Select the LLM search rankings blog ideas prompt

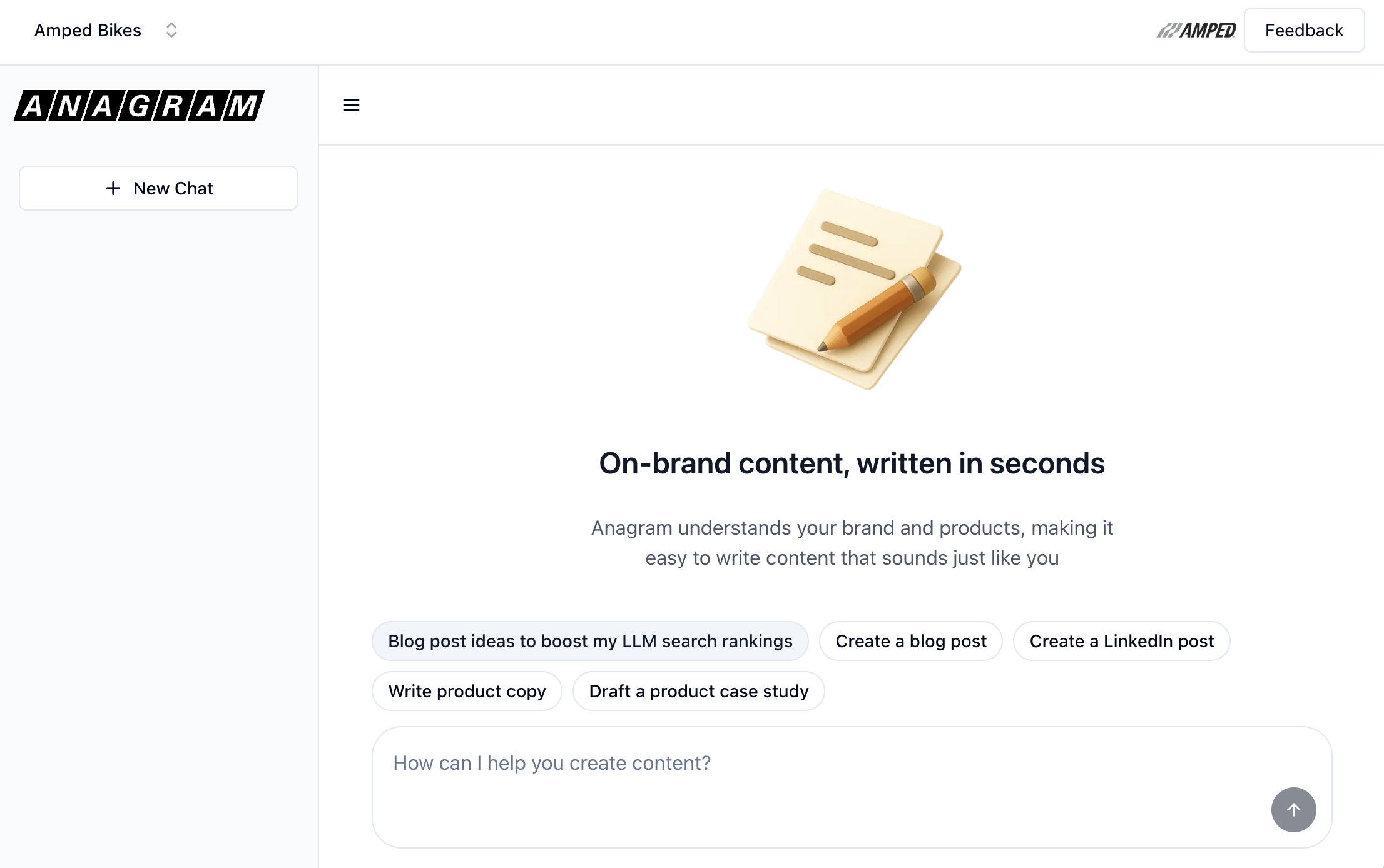590,641
